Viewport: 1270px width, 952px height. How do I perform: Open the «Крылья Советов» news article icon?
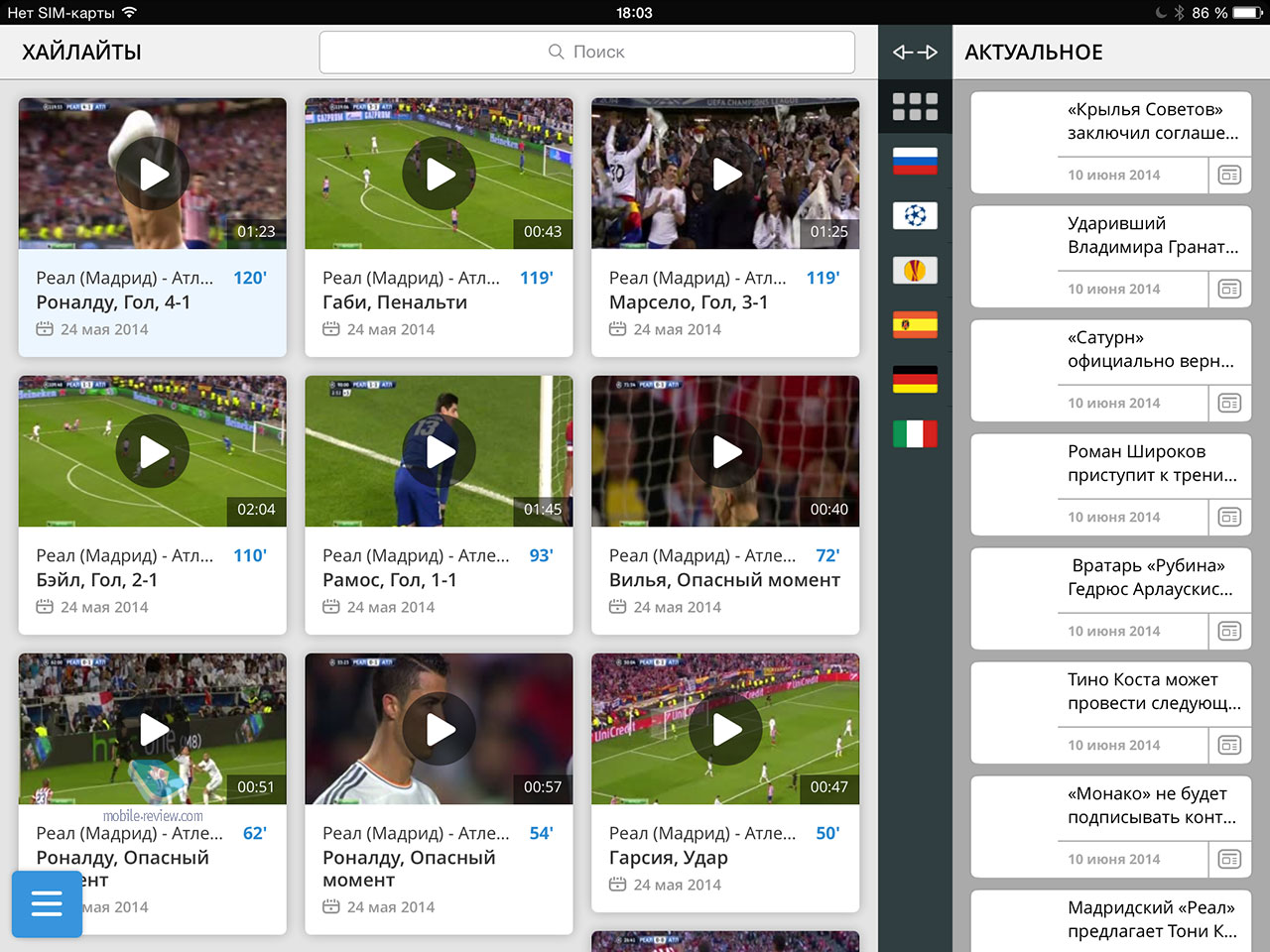(x=1229, y=176)
